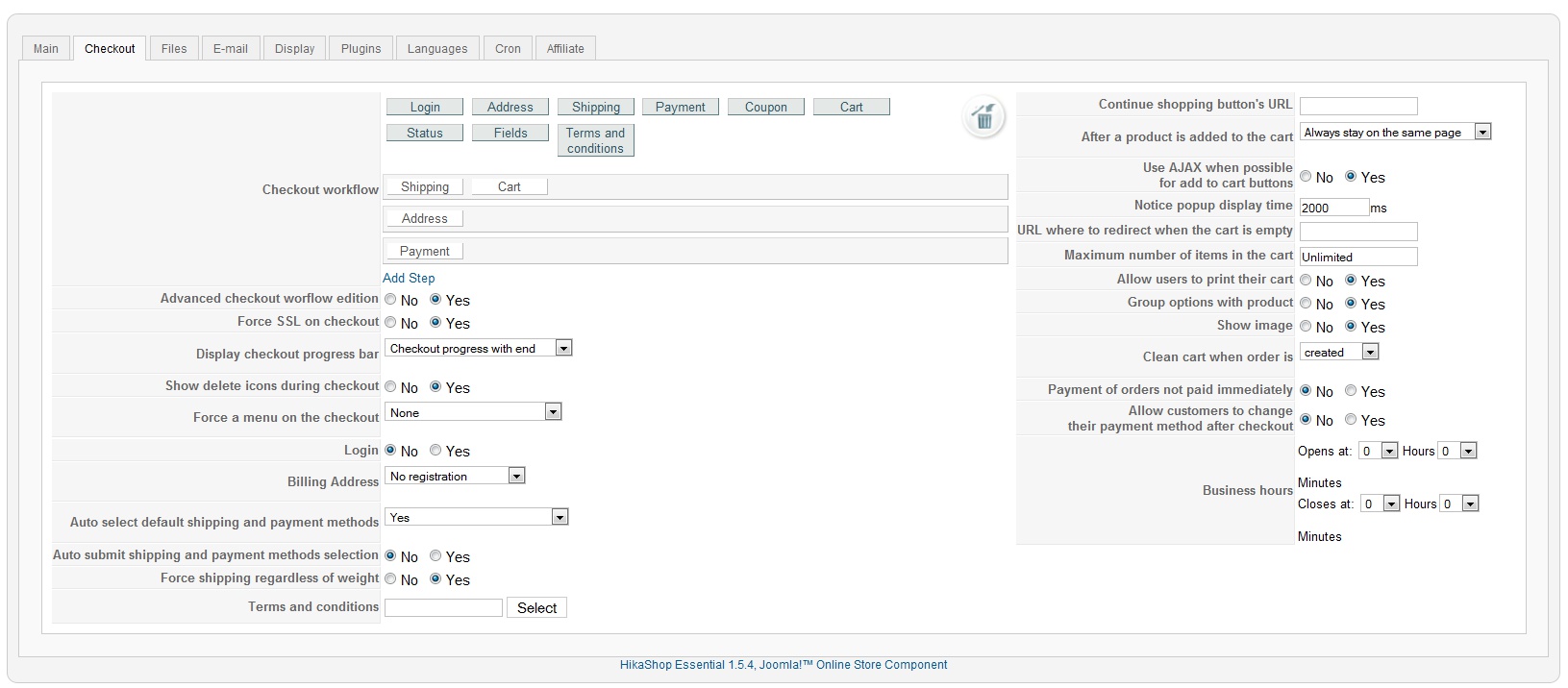
Task: Enable Yes for the Login option
Action: pyautogui.click(x=436, y=451)
